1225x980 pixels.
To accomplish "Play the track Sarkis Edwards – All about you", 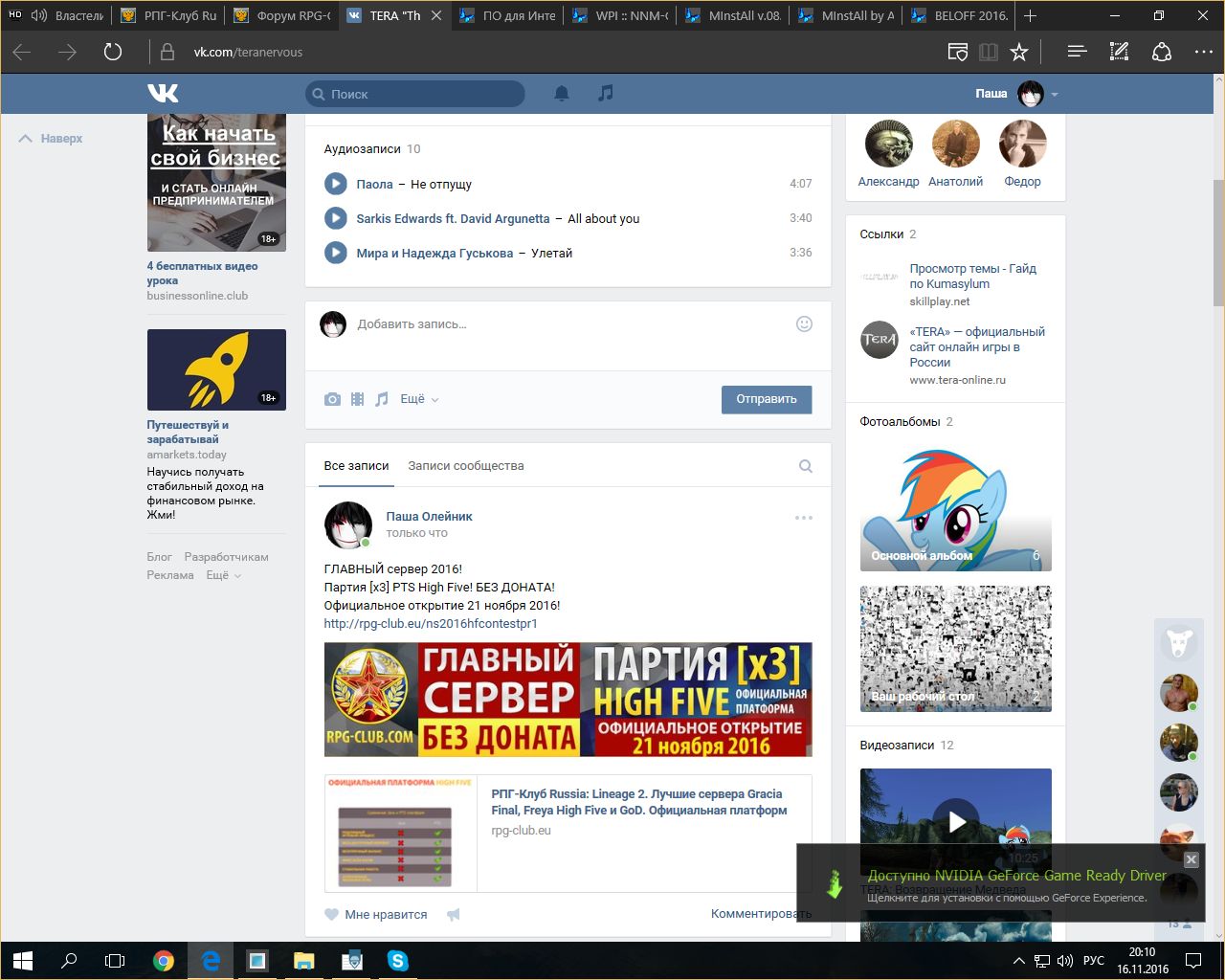I will [x=335, y=218].
